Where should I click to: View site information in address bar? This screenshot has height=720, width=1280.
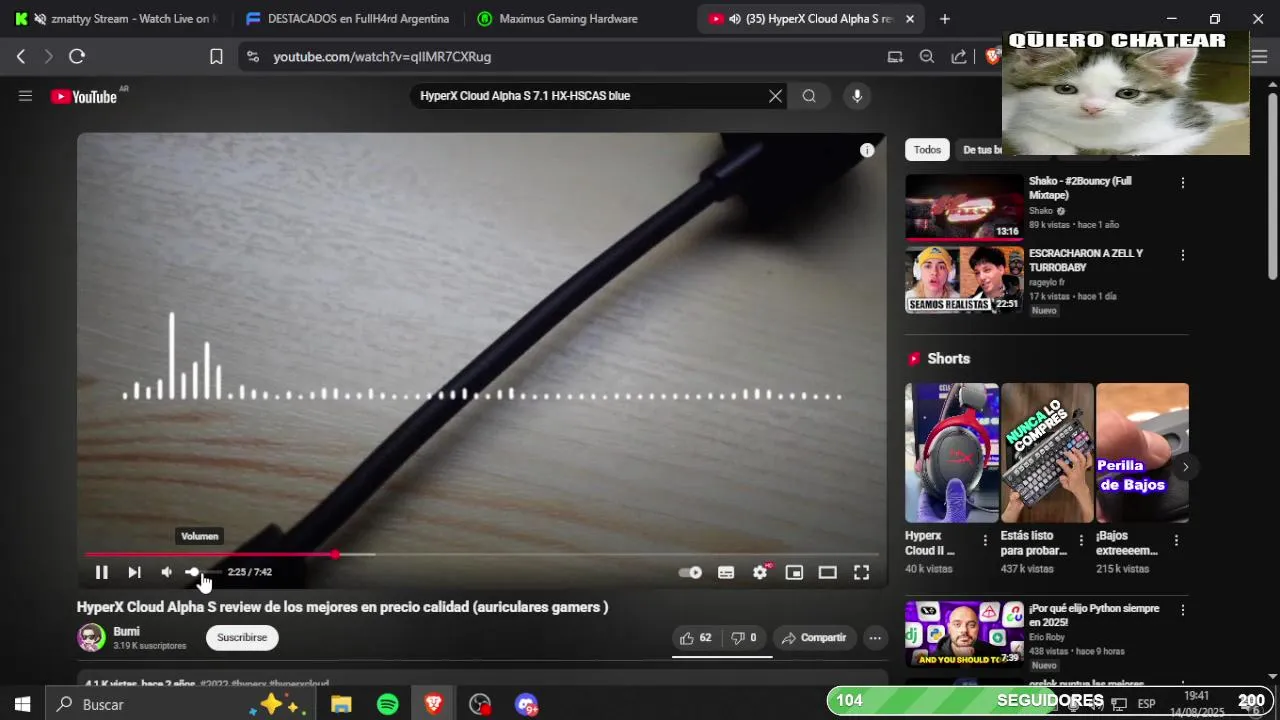tap(253, 57)
